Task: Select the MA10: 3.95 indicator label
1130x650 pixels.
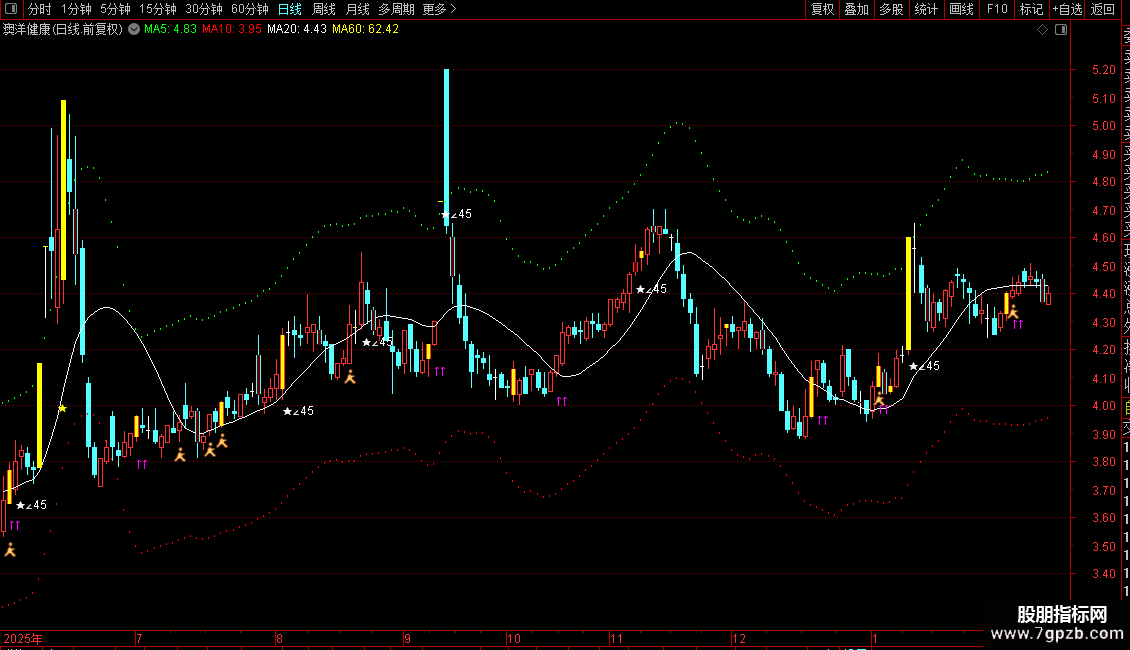Action: (x=231, y=30)
